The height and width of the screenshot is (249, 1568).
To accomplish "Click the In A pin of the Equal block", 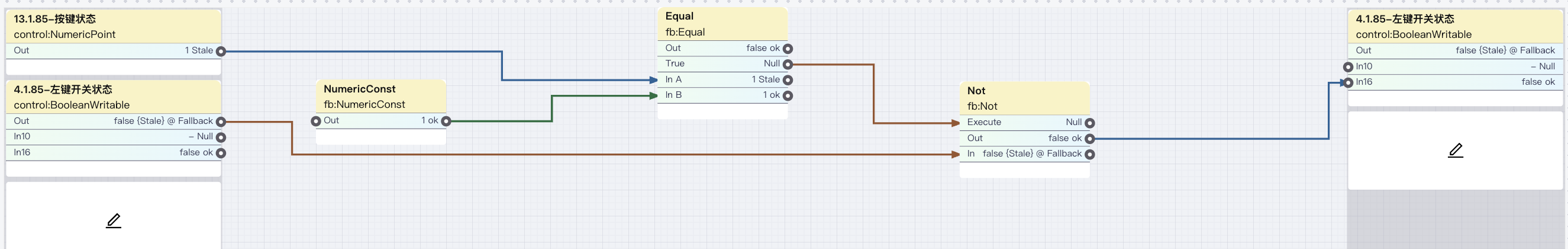I will pyautogui.click(x=788, y=80).
